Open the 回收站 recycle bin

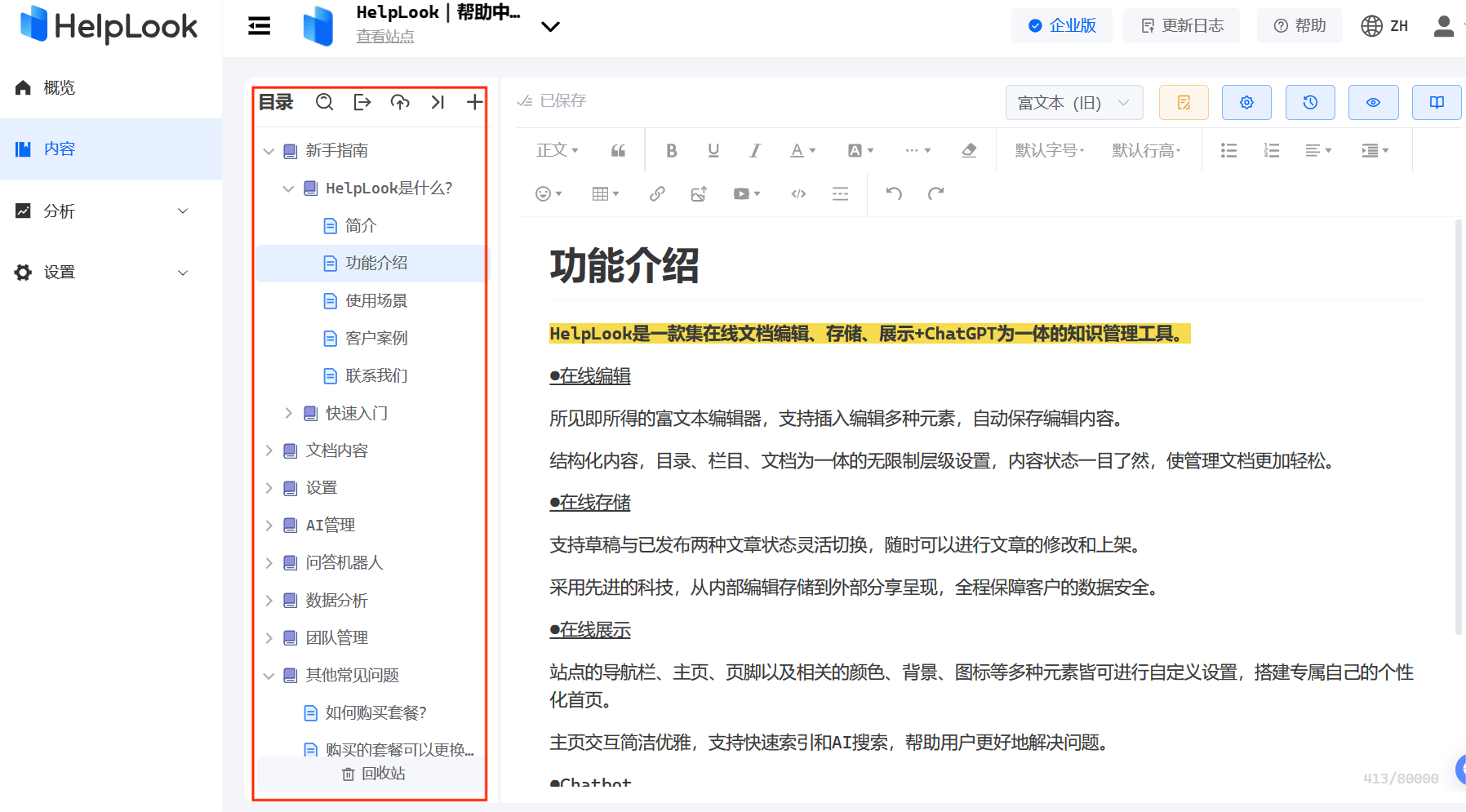point(373,773)
